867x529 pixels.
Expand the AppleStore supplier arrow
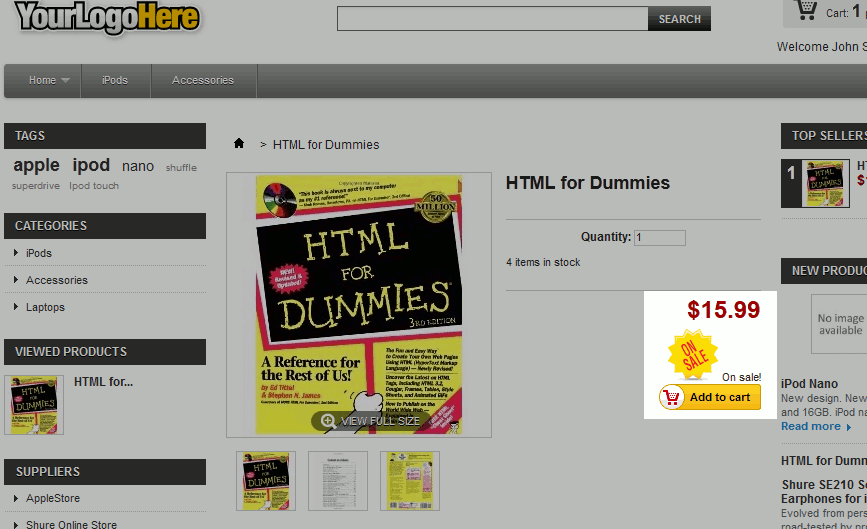(15, 497)
